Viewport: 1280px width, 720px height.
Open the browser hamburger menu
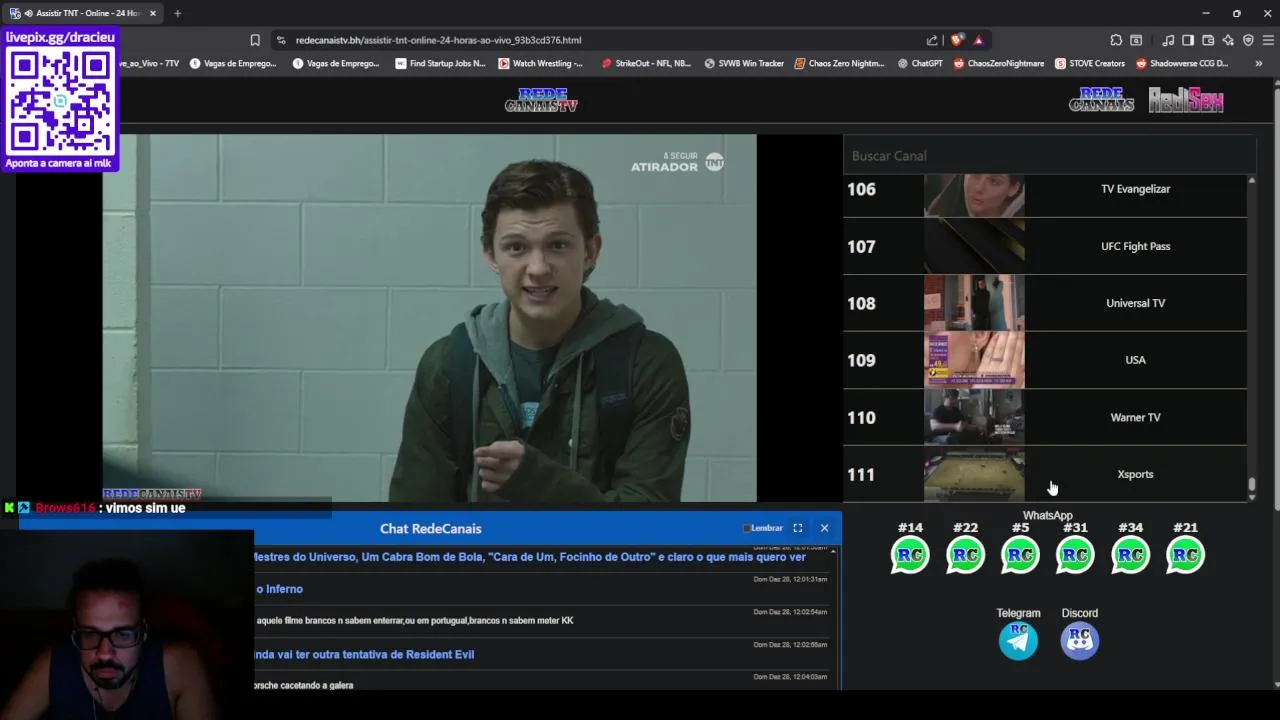tap(1268, 40)
